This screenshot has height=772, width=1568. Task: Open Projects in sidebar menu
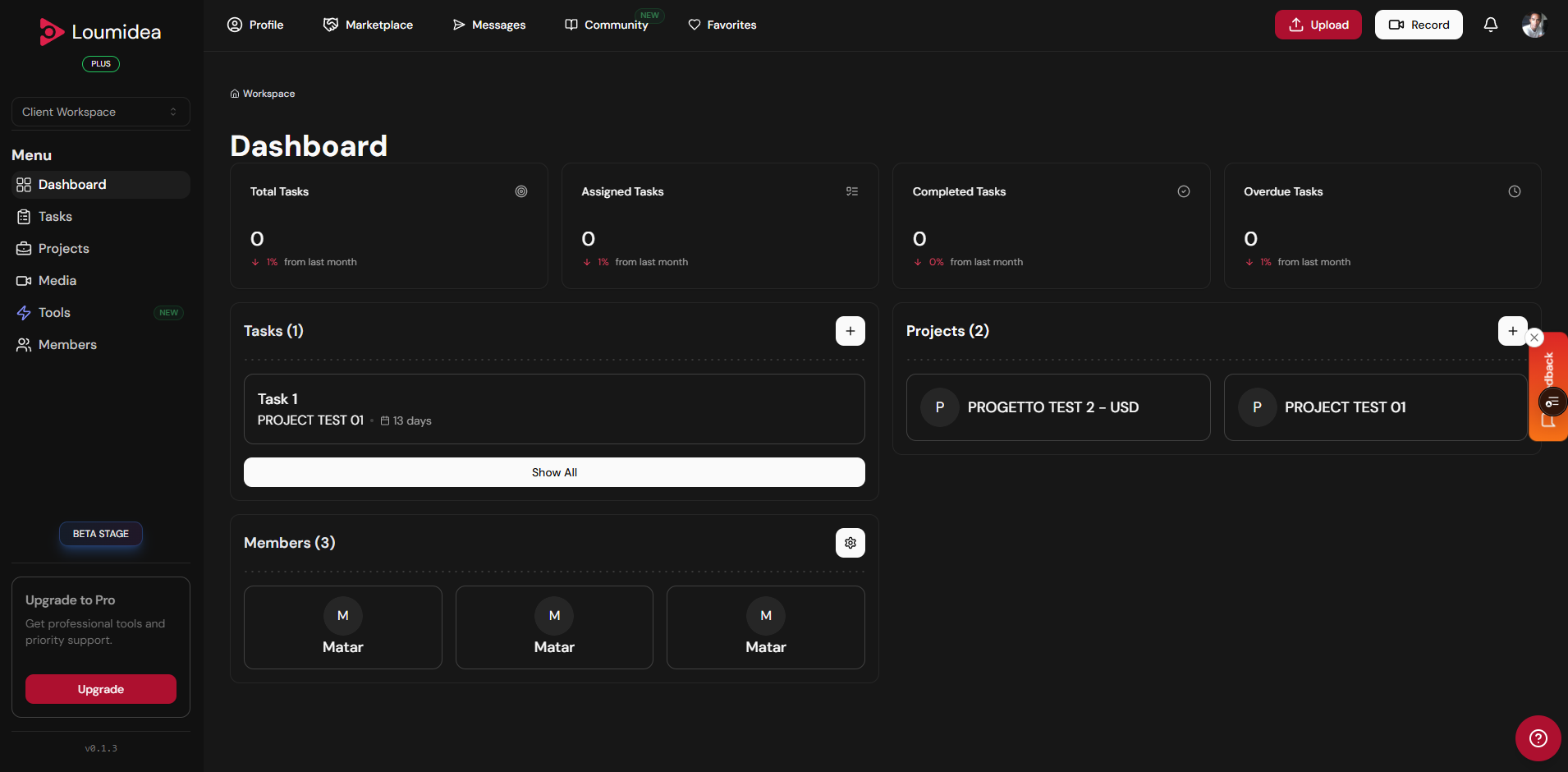[x=101, y=249]
